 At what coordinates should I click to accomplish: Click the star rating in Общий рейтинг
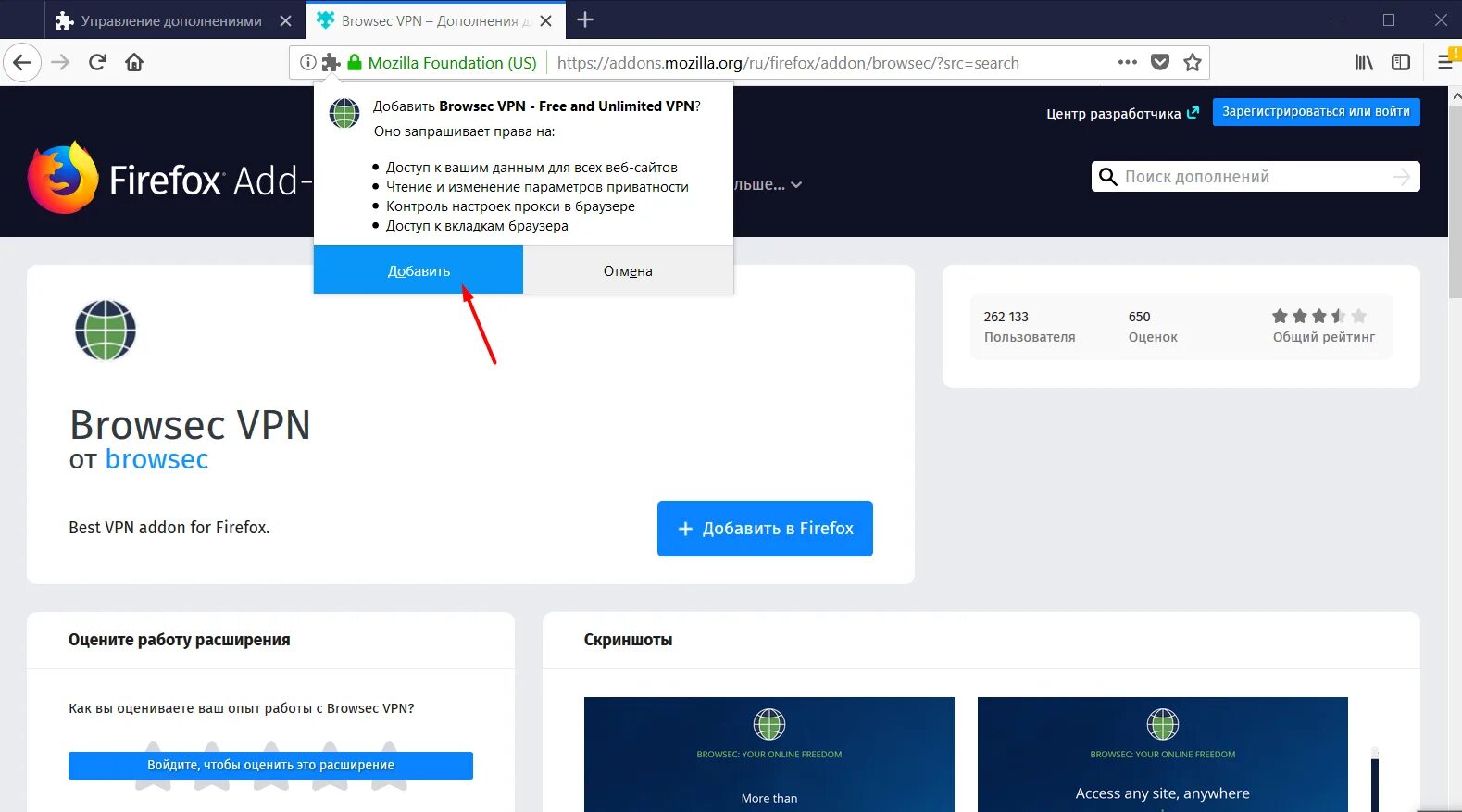[1319, 316]
